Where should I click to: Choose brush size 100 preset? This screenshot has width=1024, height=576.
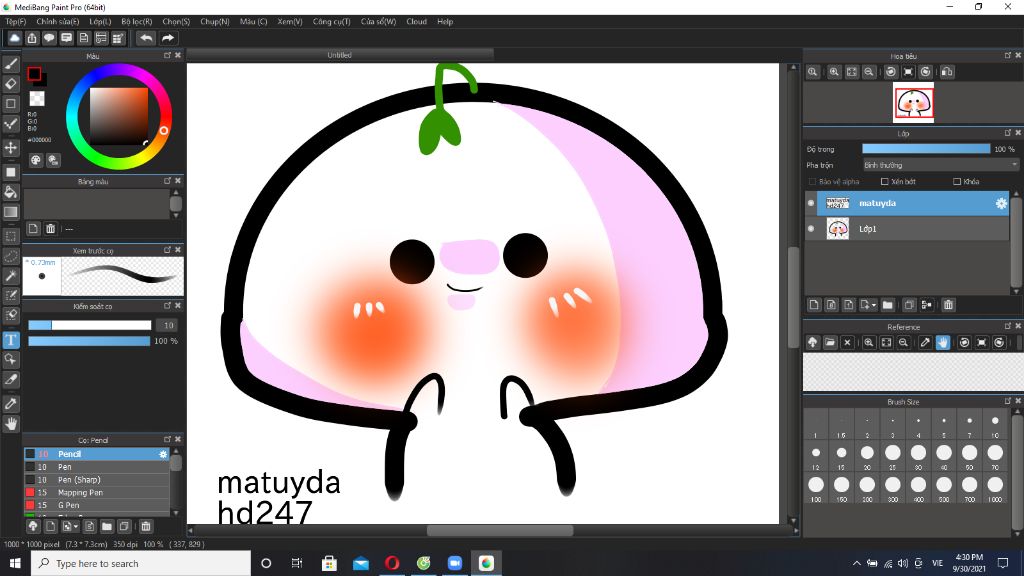(816, 485)
